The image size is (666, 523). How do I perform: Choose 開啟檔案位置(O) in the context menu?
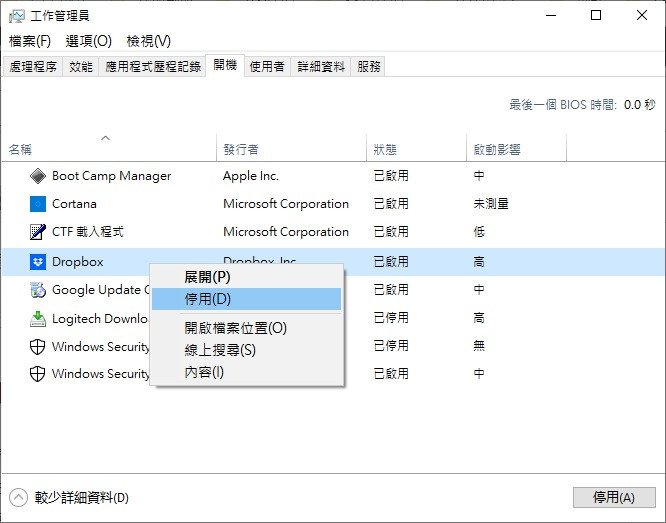(x=246, y=328)
